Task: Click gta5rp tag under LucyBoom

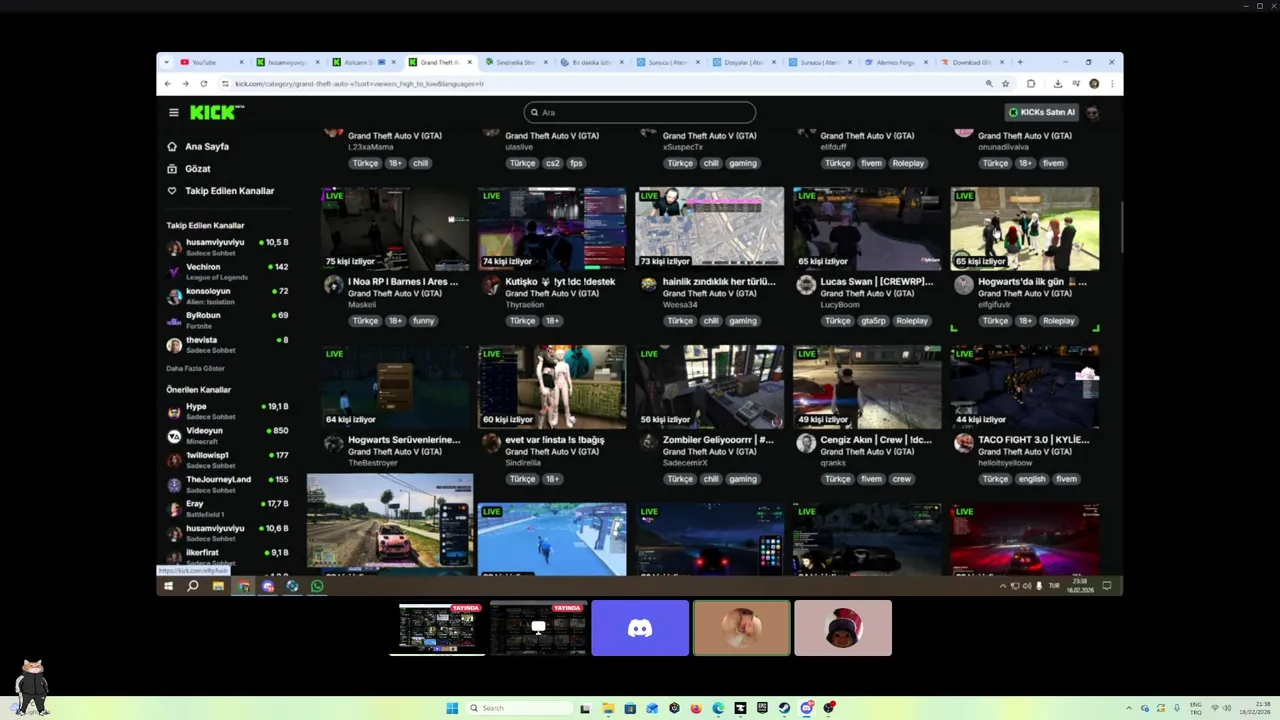Action: click(x=872, y=321)
